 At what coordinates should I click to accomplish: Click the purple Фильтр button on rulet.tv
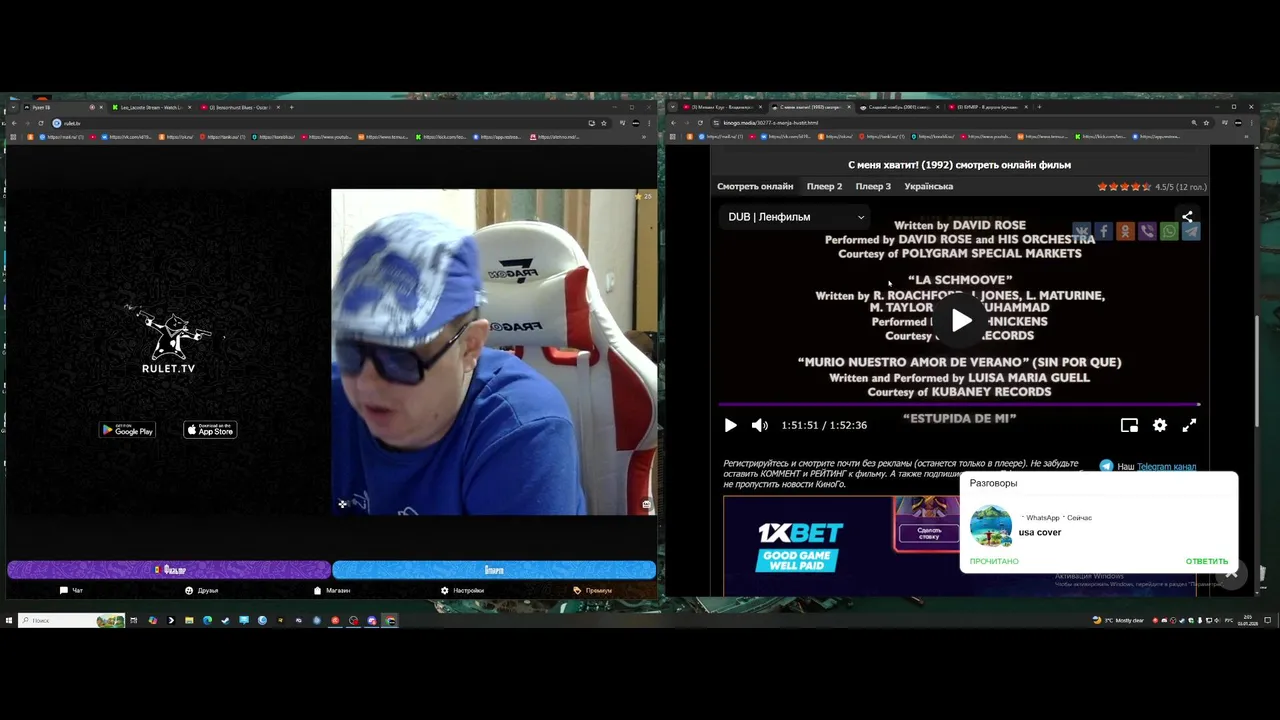(x=169, y=570)
